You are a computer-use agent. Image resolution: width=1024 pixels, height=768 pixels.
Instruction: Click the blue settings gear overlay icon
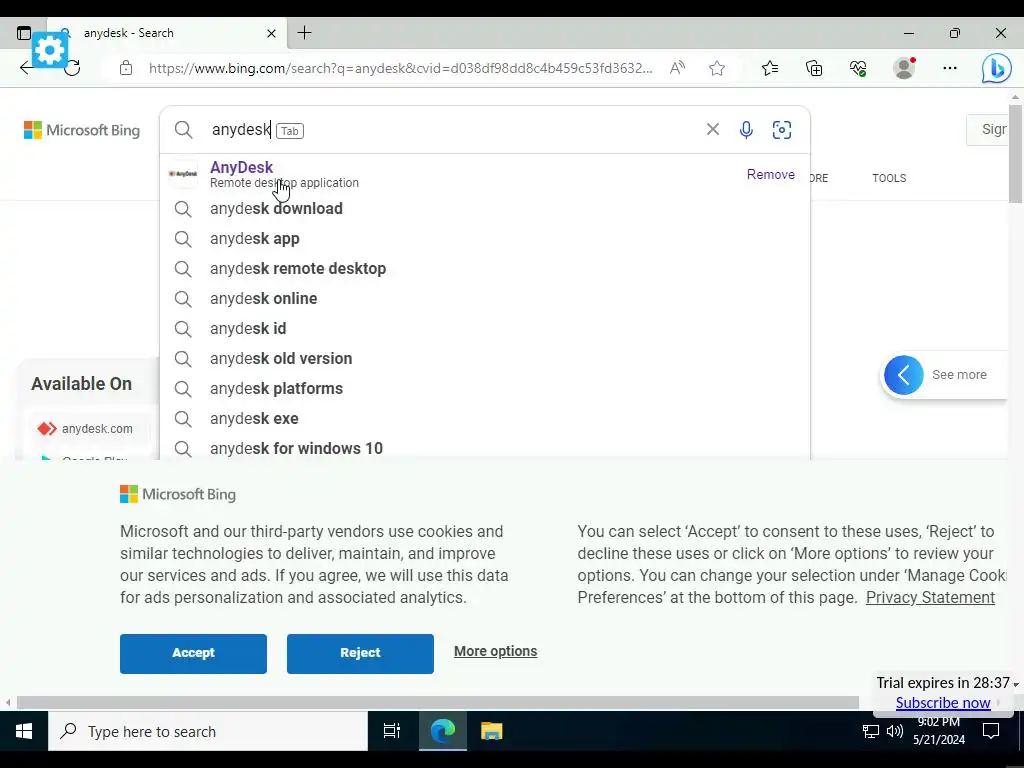click(x=50, y=50)
